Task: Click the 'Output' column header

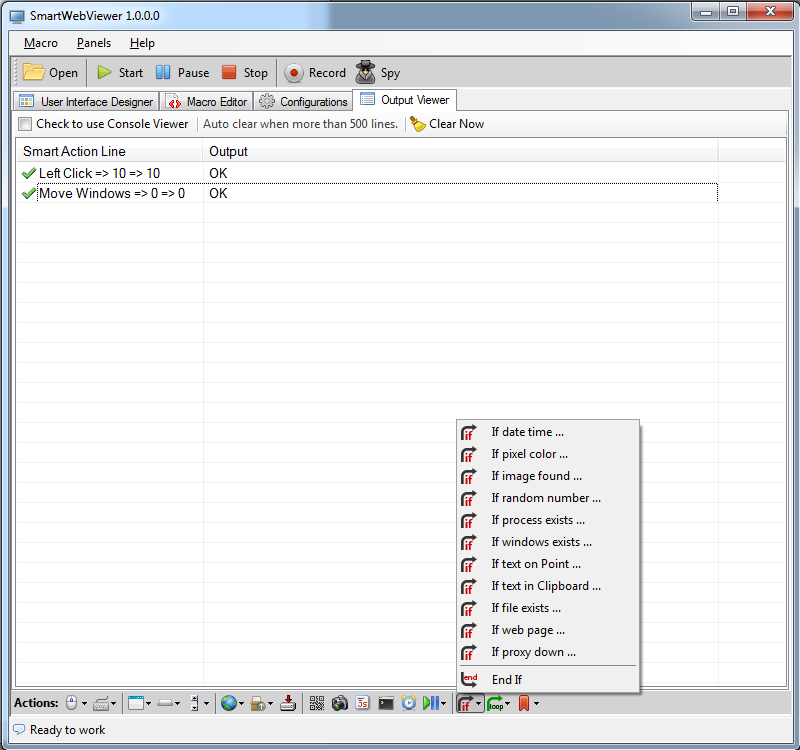Action: (x=461, y=152)
